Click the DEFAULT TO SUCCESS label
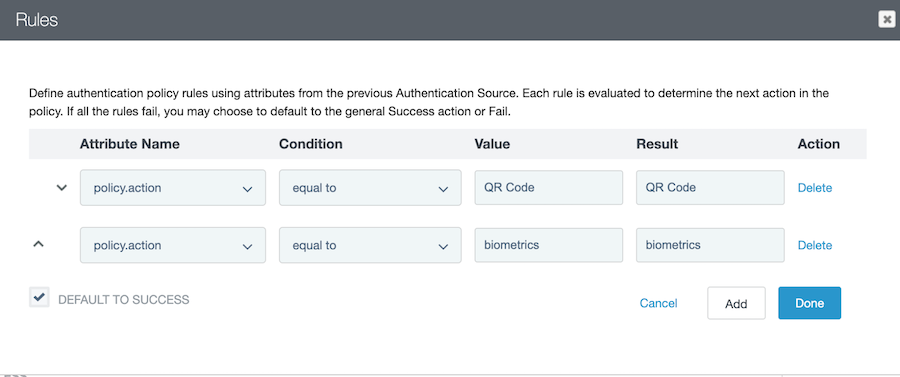 click(124, 300)
